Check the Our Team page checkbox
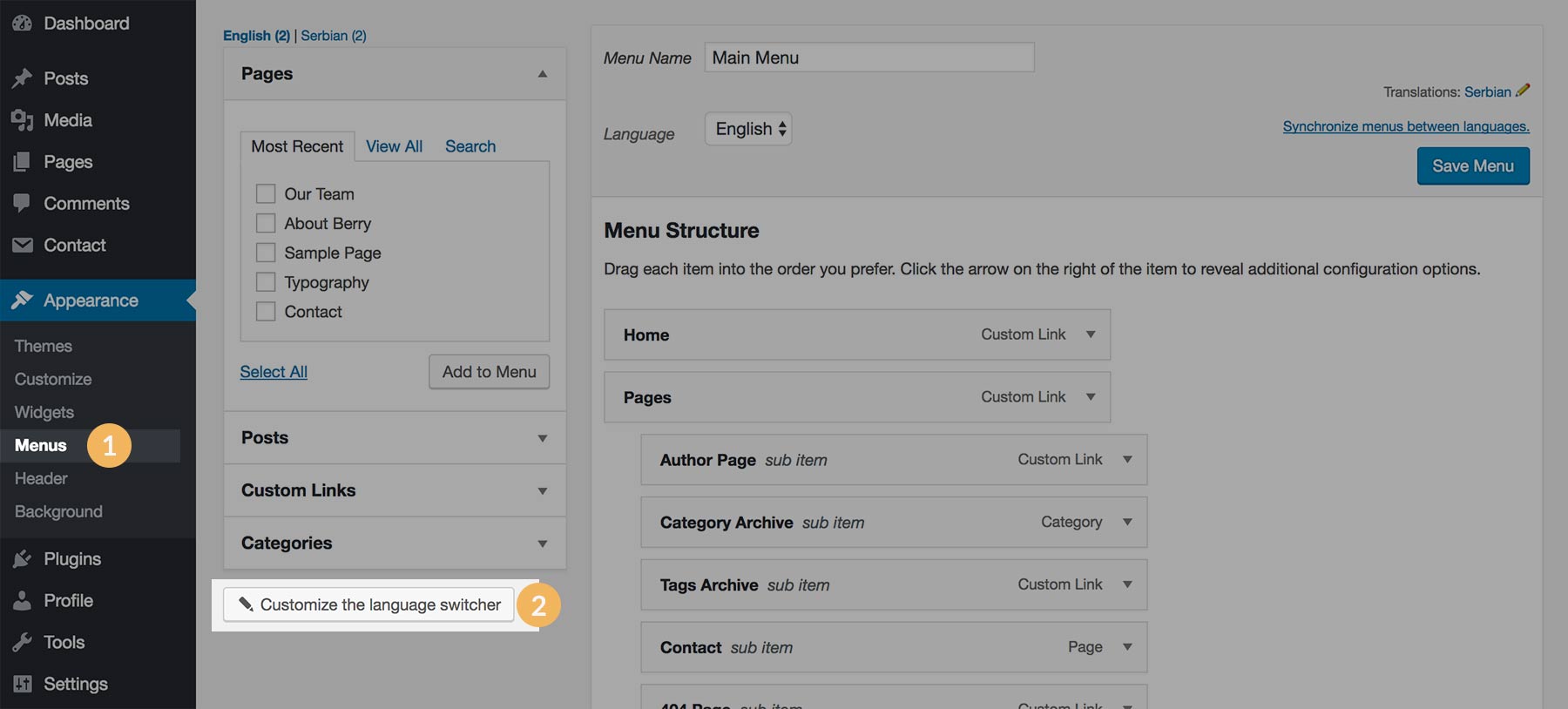The width and height of the screenshot is (1568, 709). (x=266, y=193)
